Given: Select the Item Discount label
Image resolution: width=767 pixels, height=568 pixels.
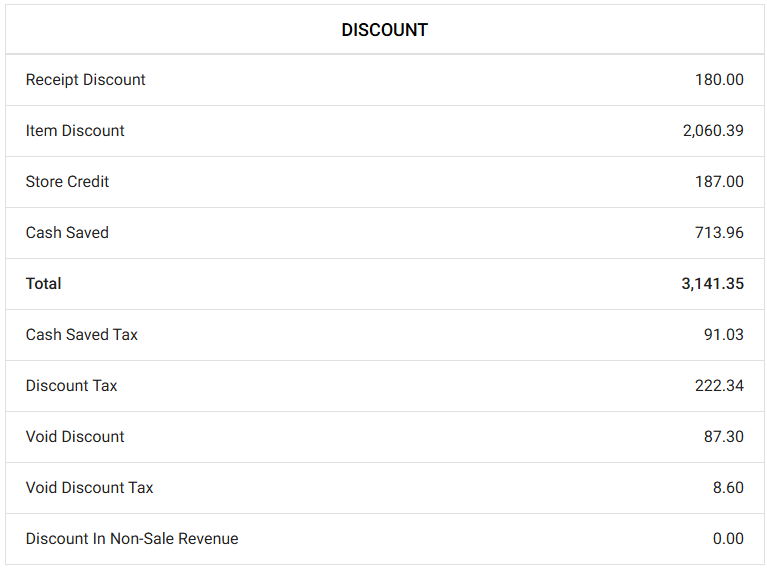Looking at the screenshot, I should (75, 131).
